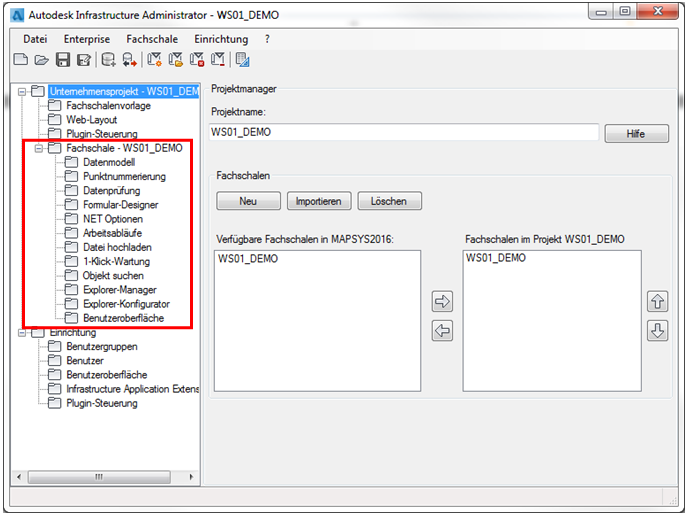Click the open Fachschale icon with folder
The height and width of the screenshot is (517, 694).
coord(175,60)
